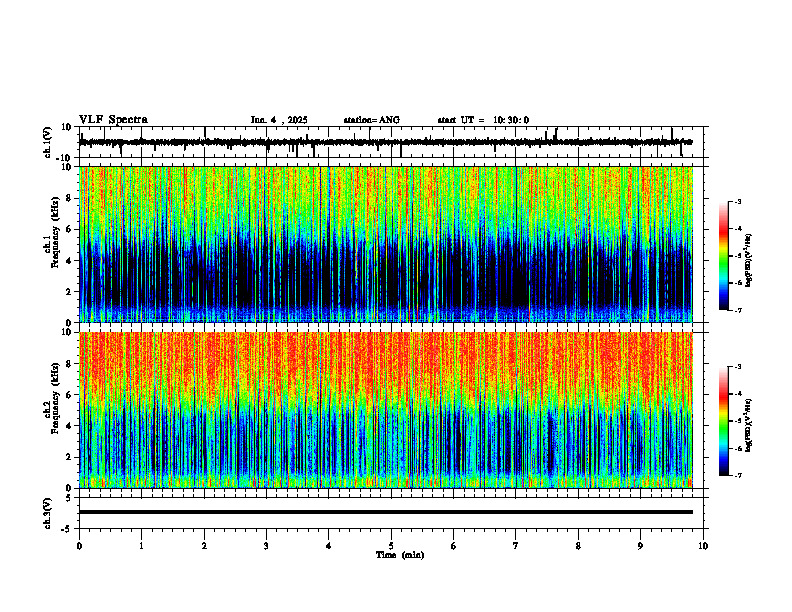This screenshot has height=612, width=792.
Task: Click the time axis tick label "5"
Action: tap(391, 546)
